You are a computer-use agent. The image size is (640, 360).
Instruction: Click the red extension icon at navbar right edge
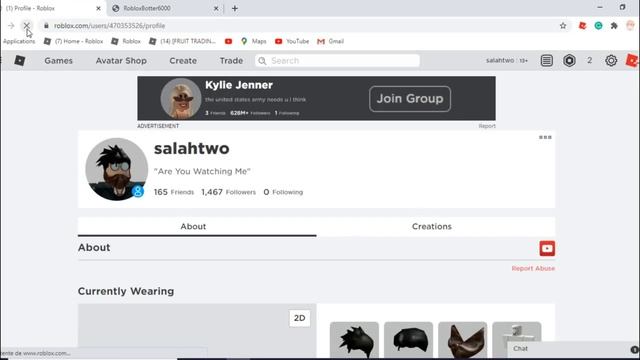click(632, 60)
